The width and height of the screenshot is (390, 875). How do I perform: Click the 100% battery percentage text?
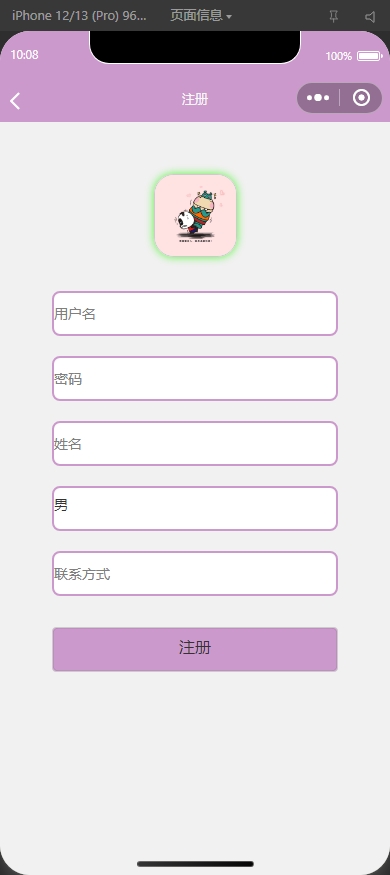click(339, 56)
